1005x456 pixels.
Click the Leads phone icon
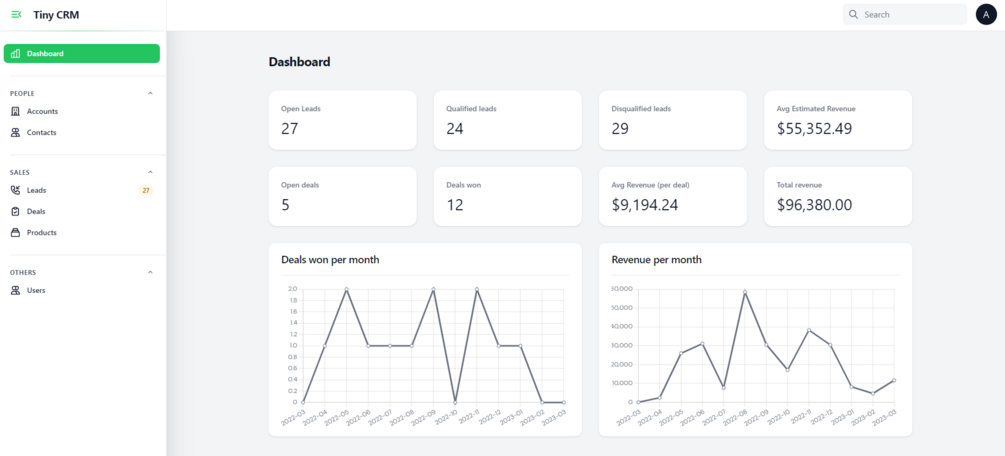[15, 190]
